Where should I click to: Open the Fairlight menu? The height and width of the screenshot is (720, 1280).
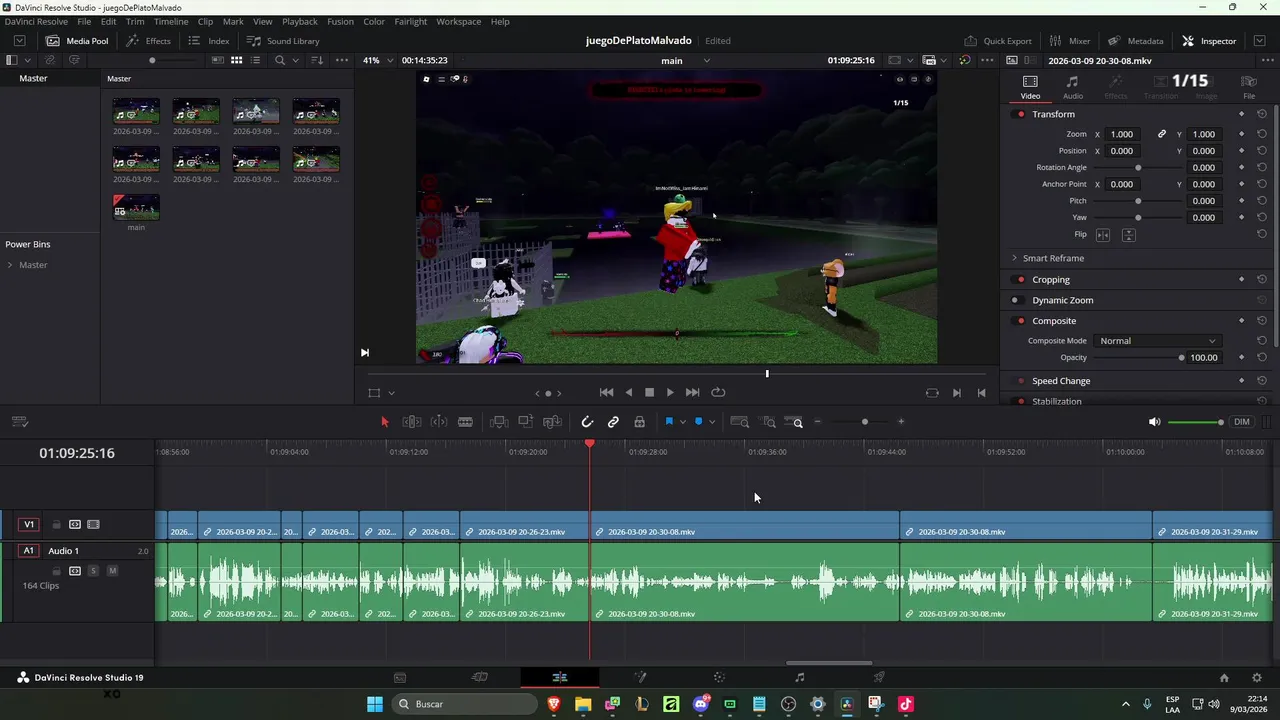coord(410,21)
